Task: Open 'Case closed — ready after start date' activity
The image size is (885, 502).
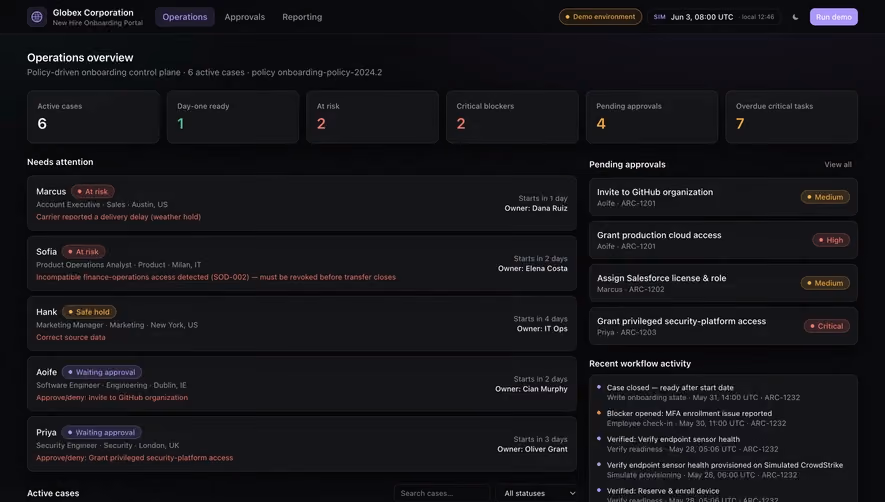Action: [x=723, y=392]
